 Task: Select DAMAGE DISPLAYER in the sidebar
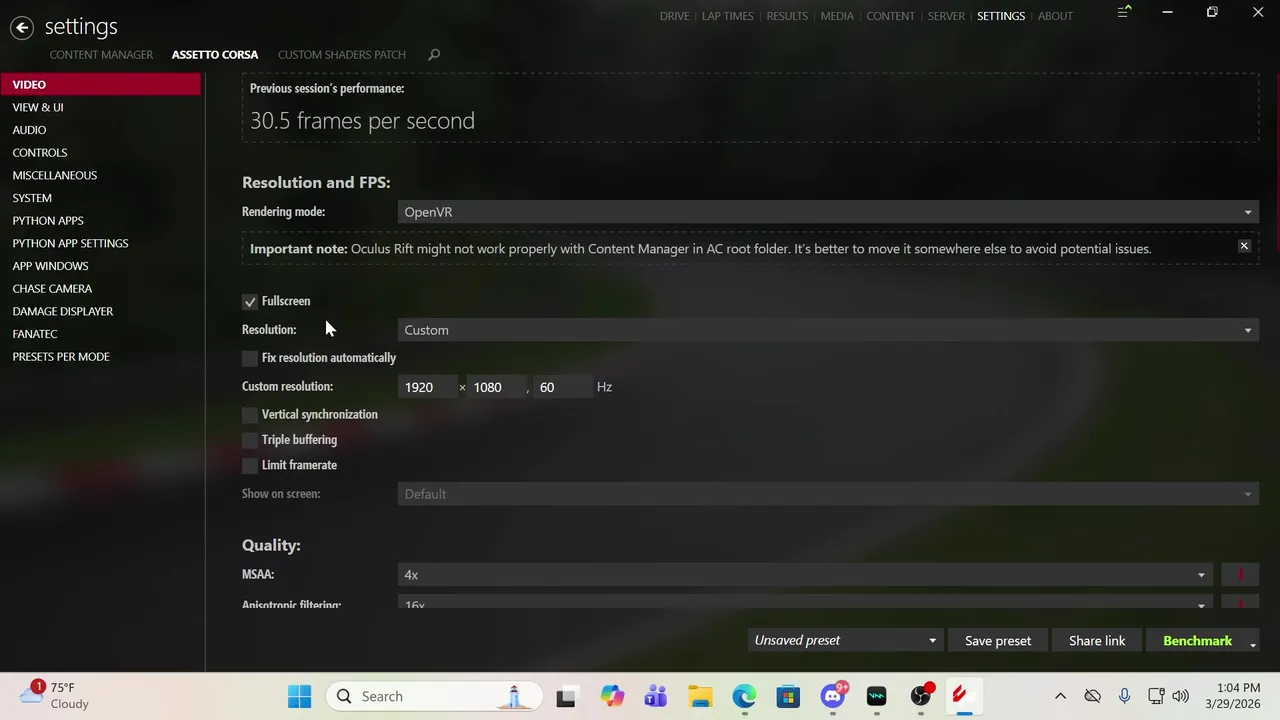pyautogui.click(x=100, y=311)
